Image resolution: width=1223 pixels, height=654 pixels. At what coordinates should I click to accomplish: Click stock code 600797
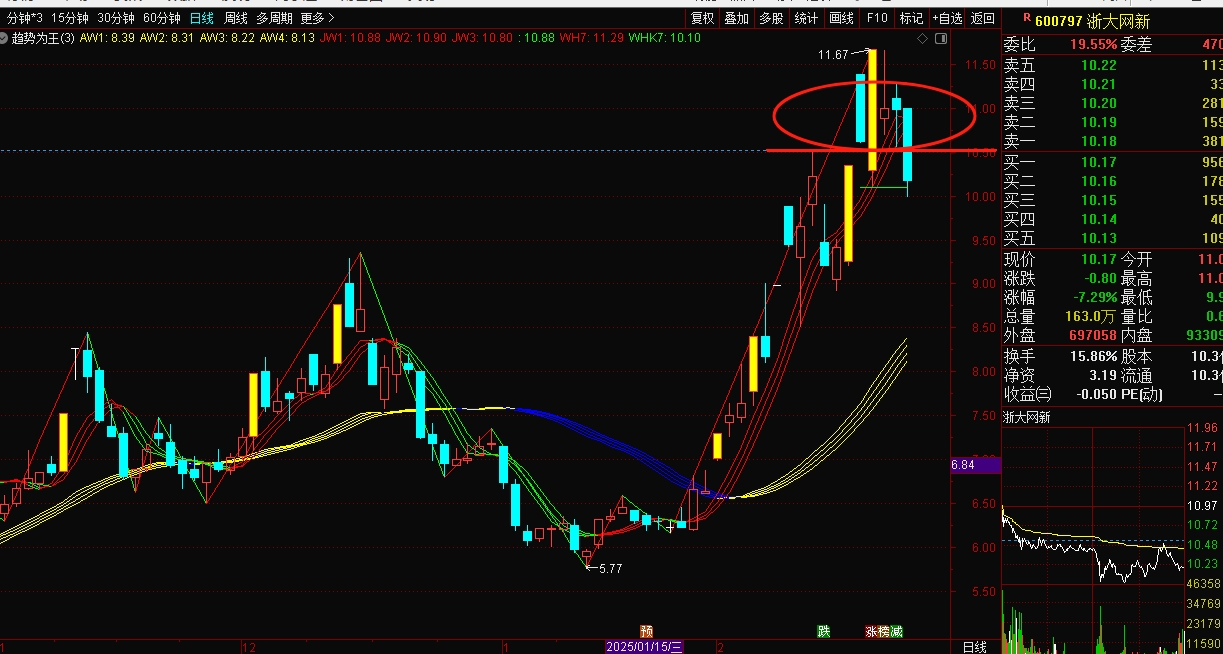pos(1060,19)
